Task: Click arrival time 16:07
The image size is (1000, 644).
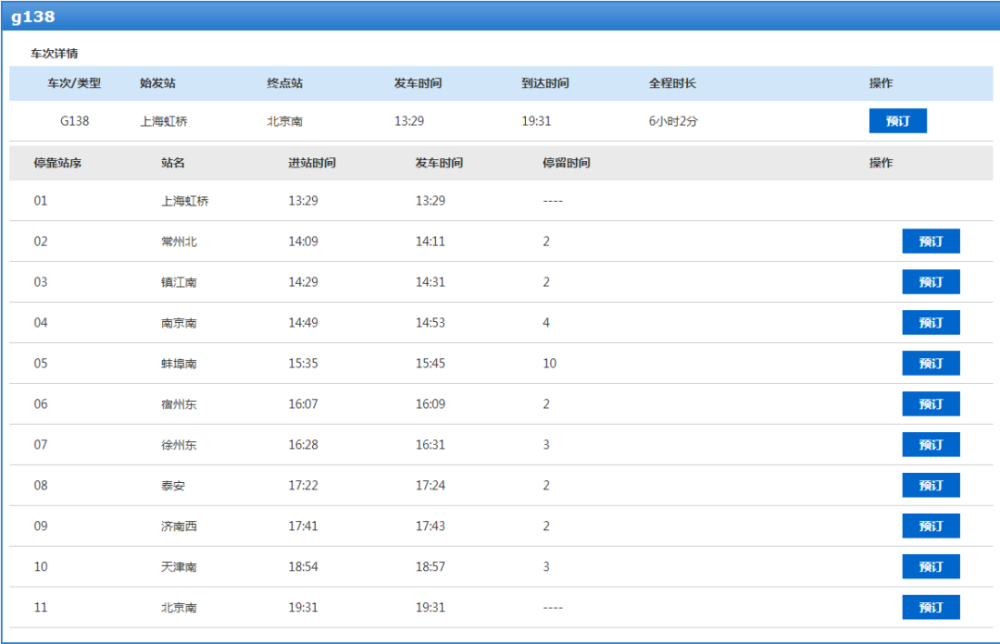Action: [303, 404]
